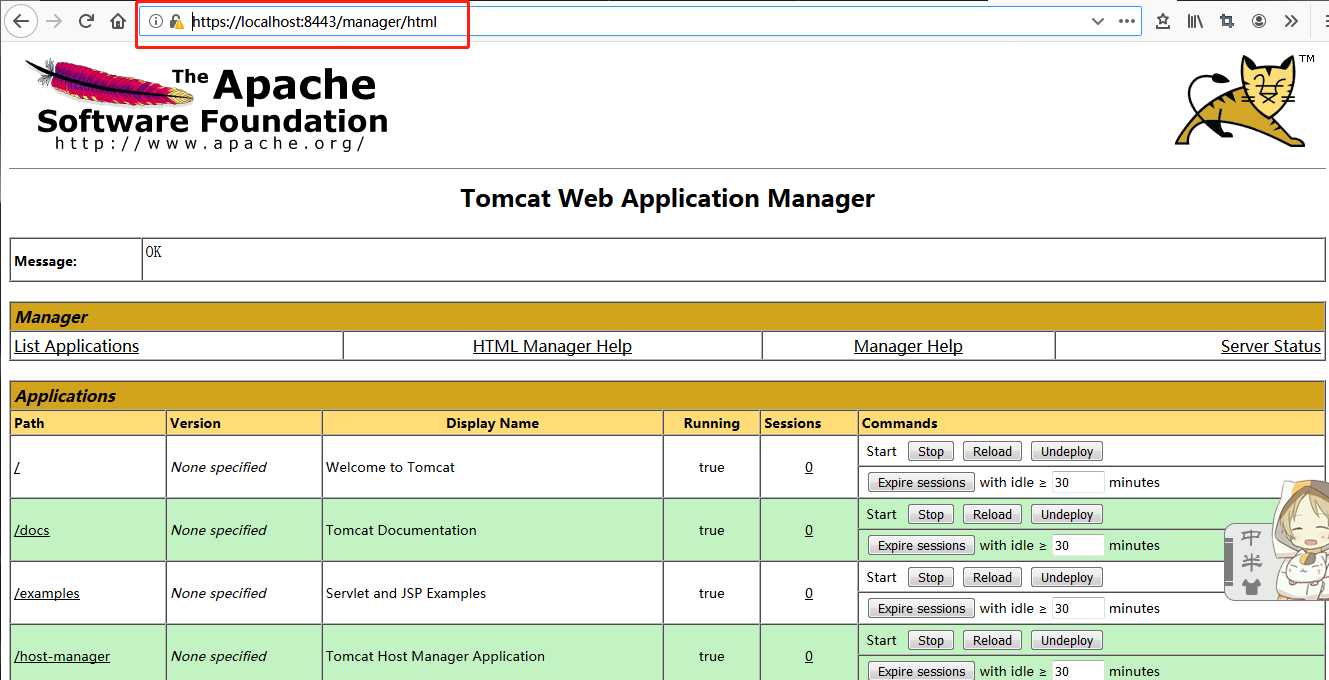
Task: Open the /examples application link
Action: point(46,593)
